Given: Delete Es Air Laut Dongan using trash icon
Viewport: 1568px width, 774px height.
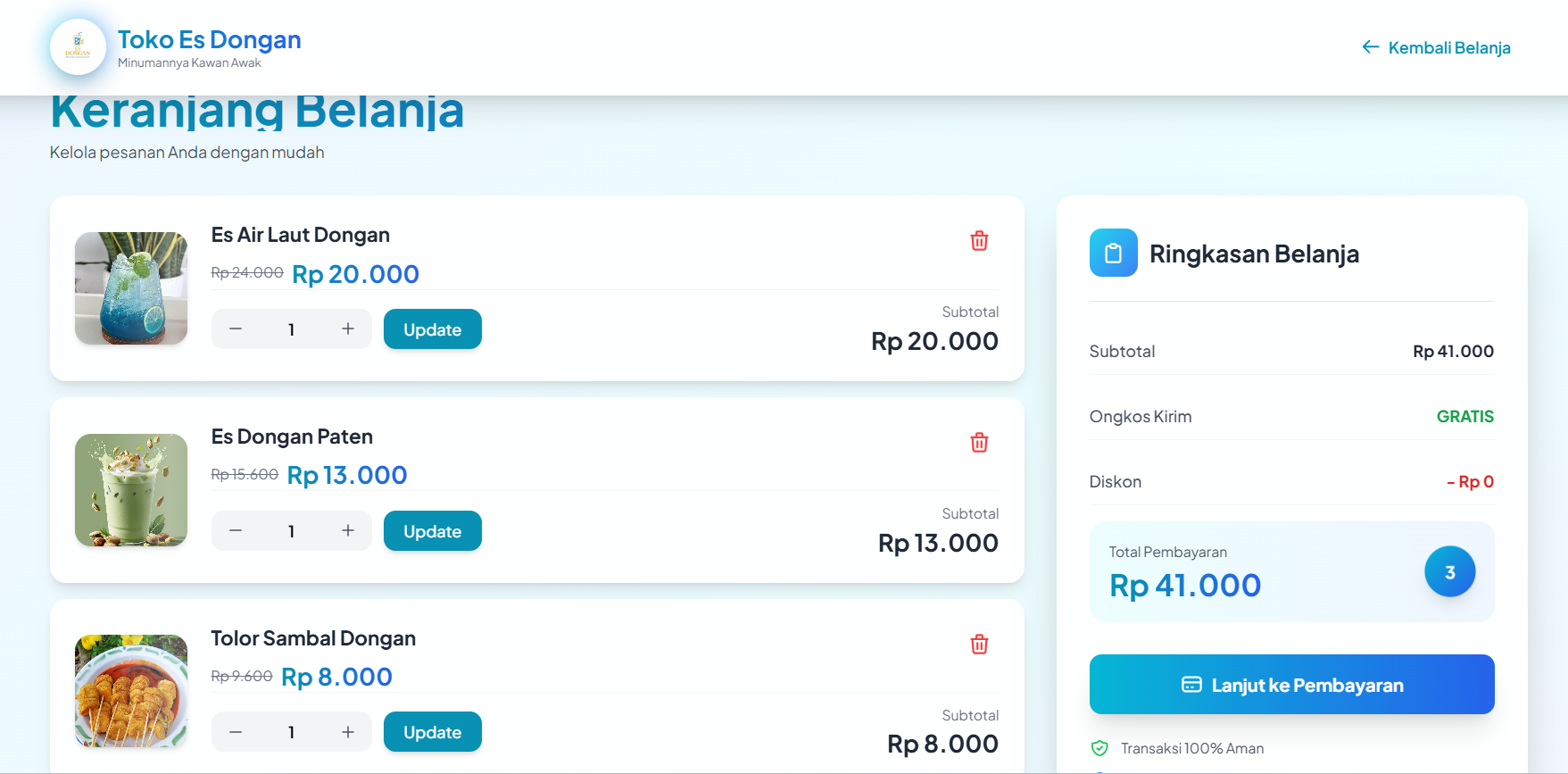Looking at the screenshot, I should point(979,241).
